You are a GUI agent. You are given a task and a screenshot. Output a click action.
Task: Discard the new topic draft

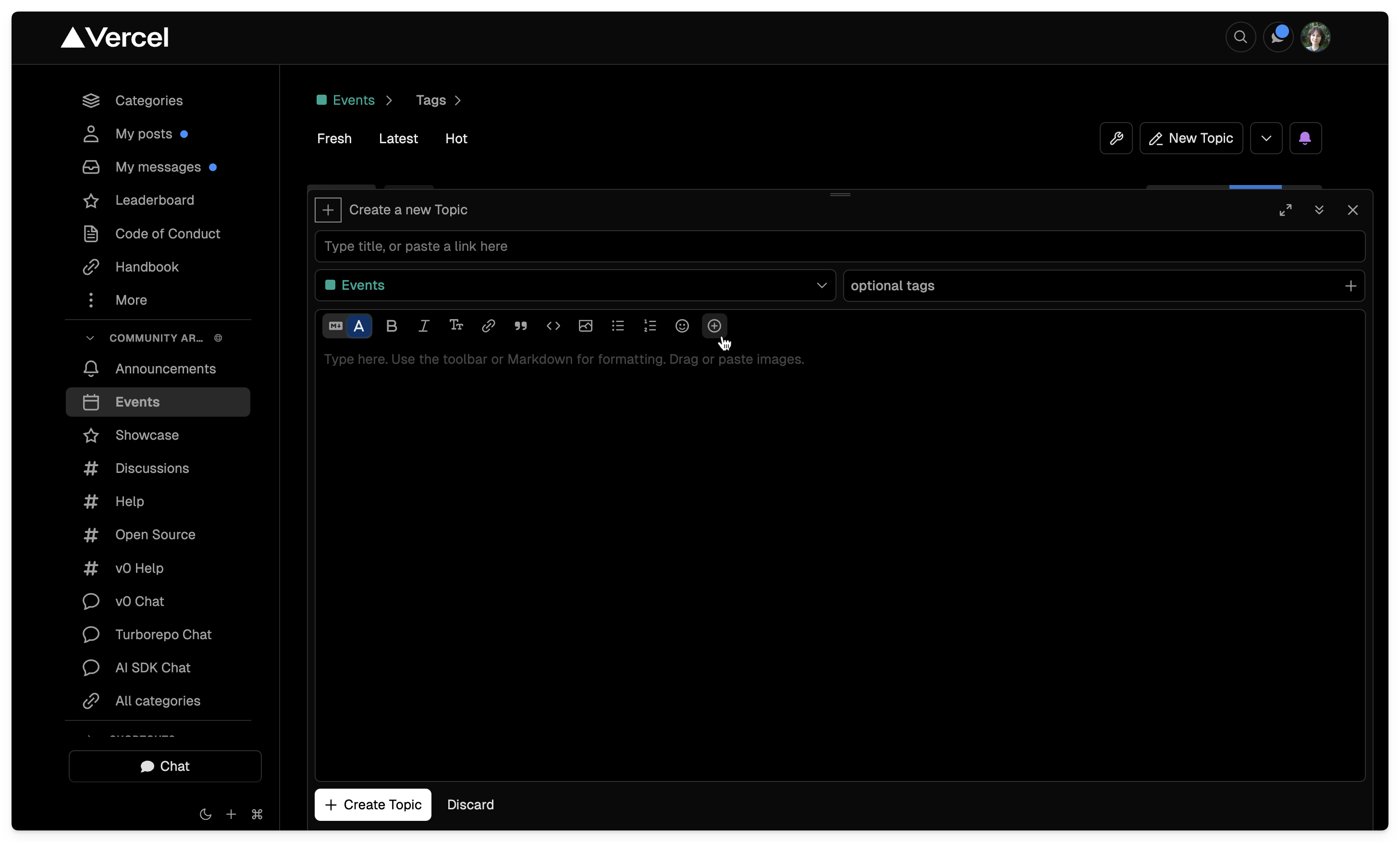pos(470,805)
